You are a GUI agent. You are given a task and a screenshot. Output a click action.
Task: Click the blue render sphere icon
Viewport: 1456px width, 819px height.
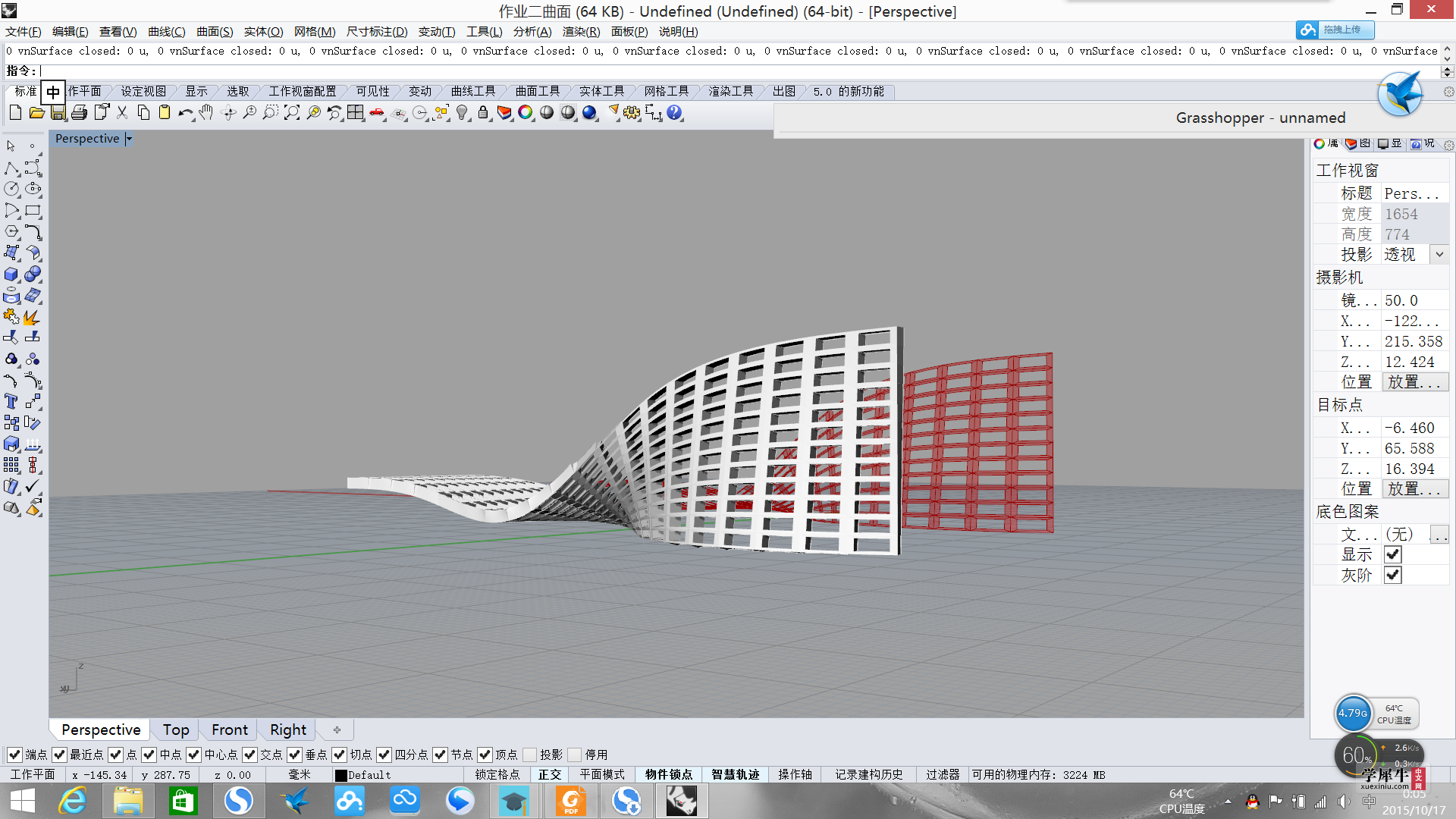click(589, 113)
